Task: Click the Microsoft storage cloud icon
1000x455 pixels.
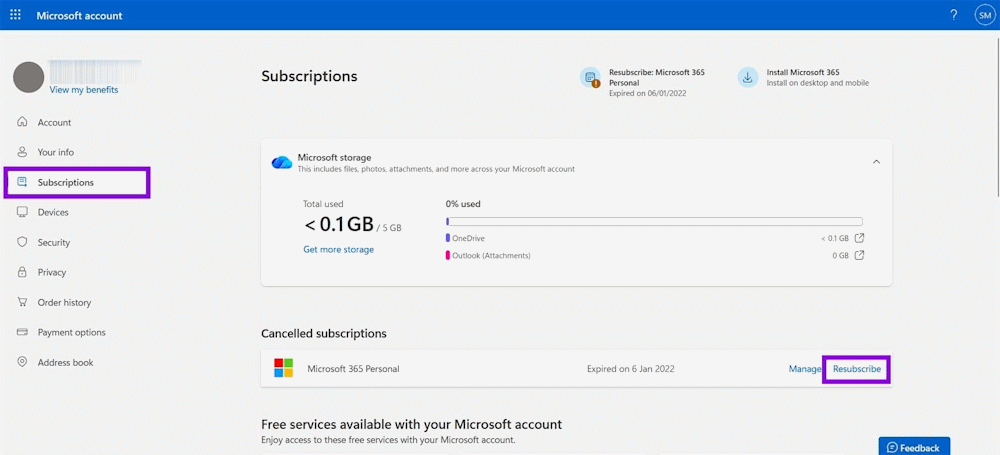Action: [x=281, y=162]
